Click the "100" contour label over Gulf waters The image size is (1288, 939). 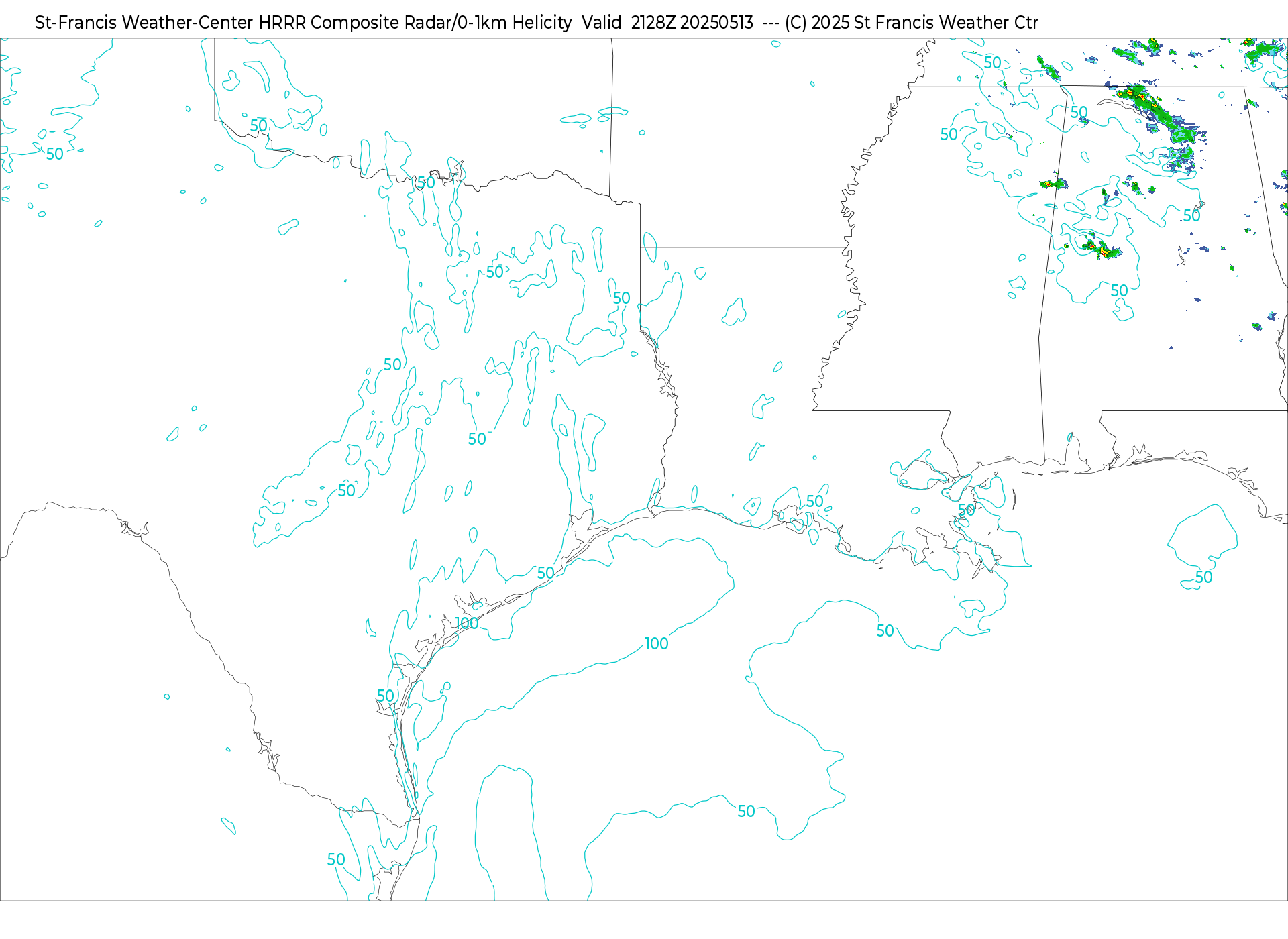[657, 644]
